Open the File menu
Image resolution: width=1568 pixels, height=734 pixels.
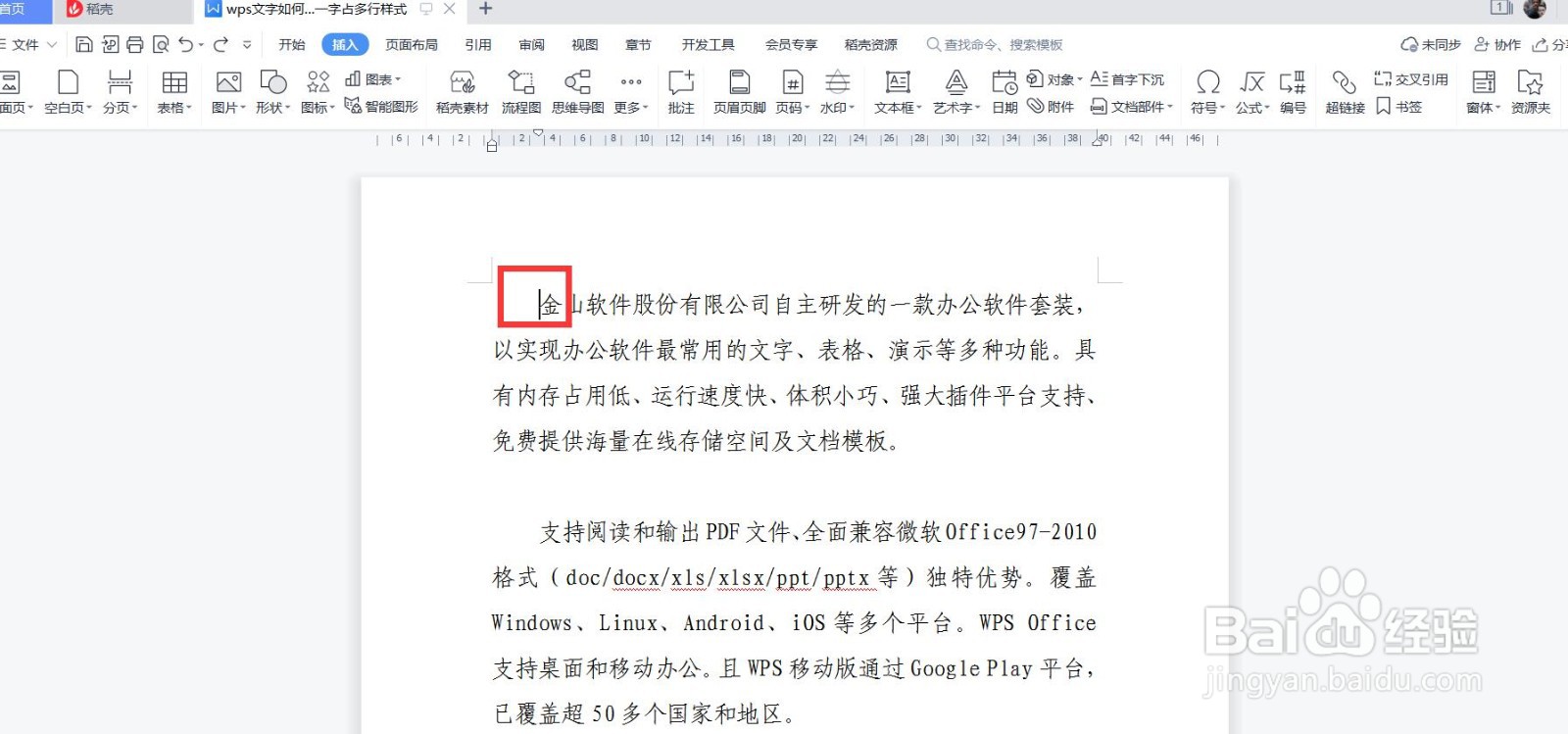[x=28, y=44]
